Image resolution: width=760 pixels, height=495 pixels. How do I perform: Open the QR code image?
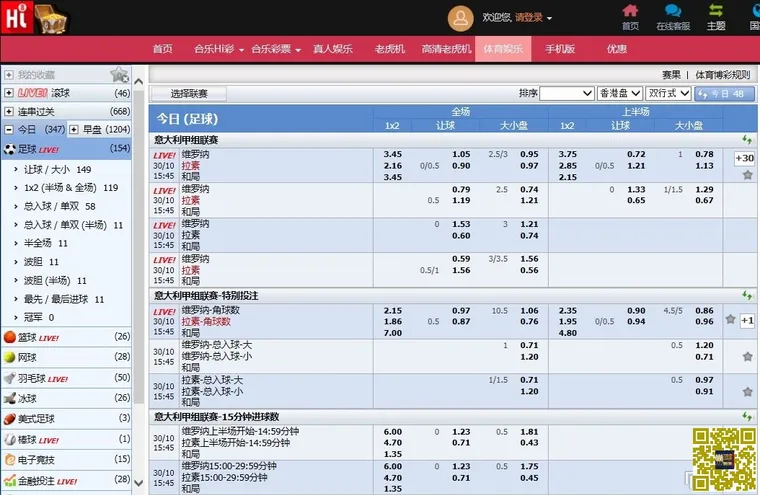coord(724,459)
